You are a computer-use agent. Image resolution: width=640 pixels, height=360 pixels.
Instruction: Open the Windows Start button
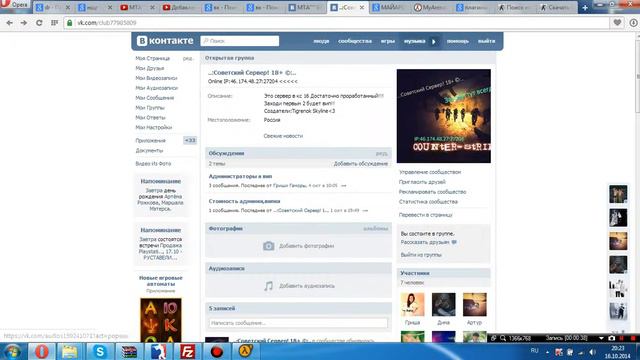[12, 351]
